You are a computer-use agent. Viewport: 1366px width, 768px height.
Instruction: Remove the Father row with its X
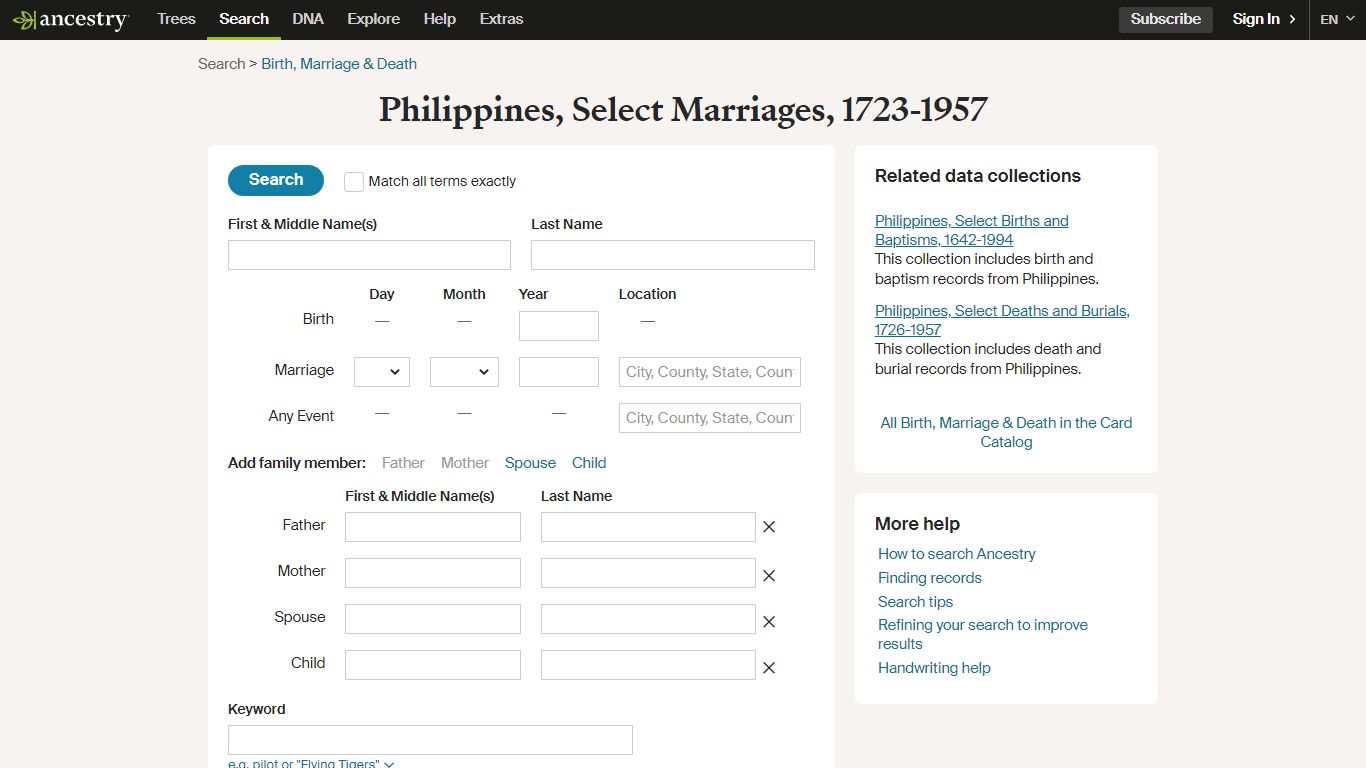(769, 527)
